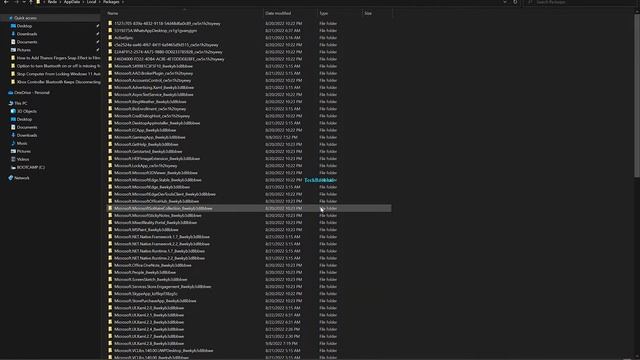Viewport: 640px width, 360px height.
Task: Click the Network icon in sidebar
Action: [11, 178]
